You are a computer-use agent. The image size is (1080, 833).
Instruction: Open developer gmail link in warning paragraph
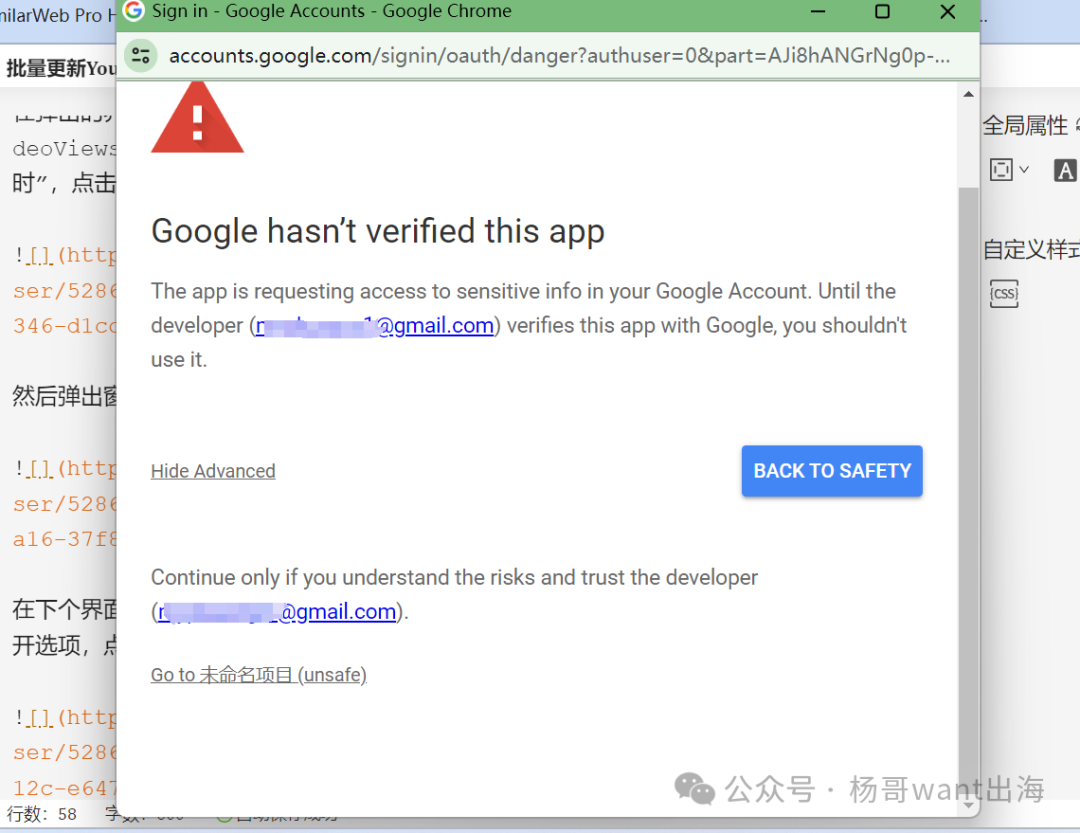(375, 325)
